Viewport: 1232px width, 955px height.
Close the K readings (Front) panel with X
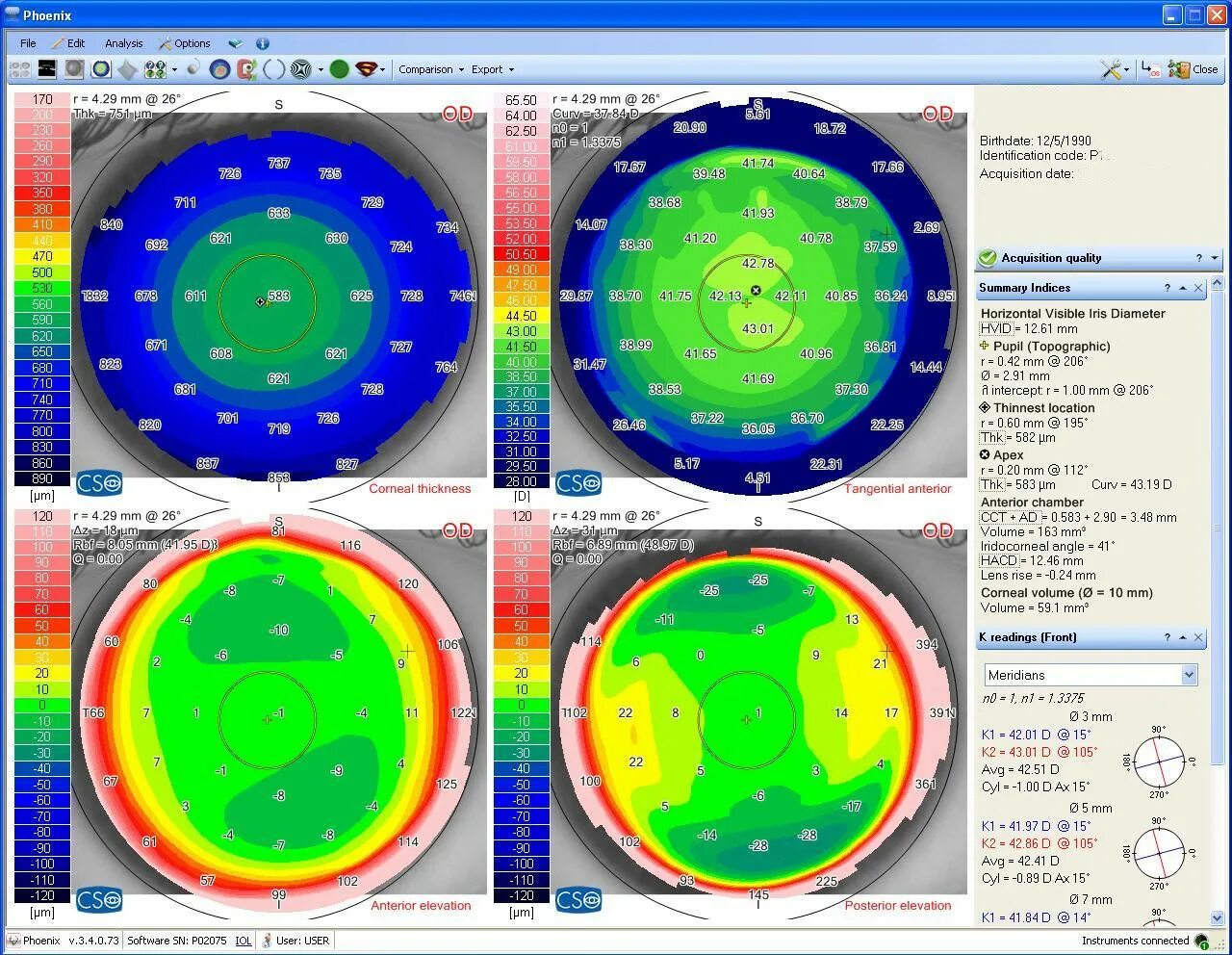pos(1198,637)
